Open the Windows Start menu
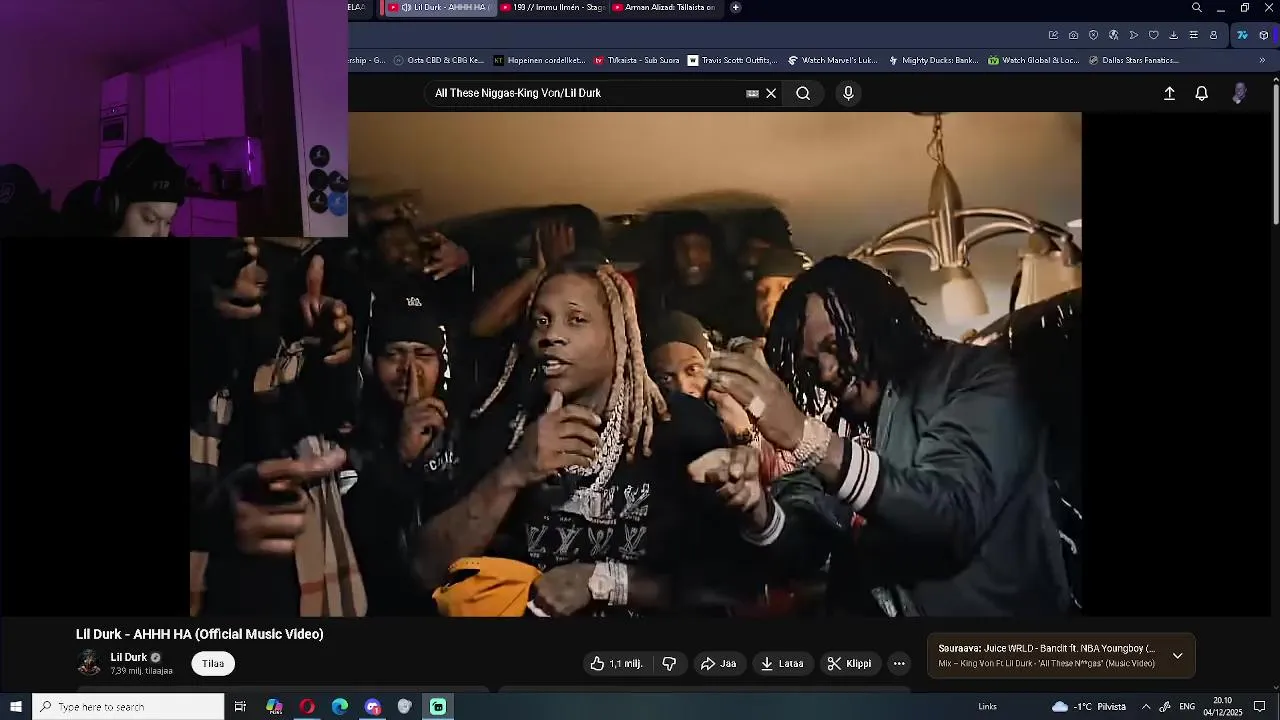The width and height of the screenshot is (1280, 720). tap(16, 707)
